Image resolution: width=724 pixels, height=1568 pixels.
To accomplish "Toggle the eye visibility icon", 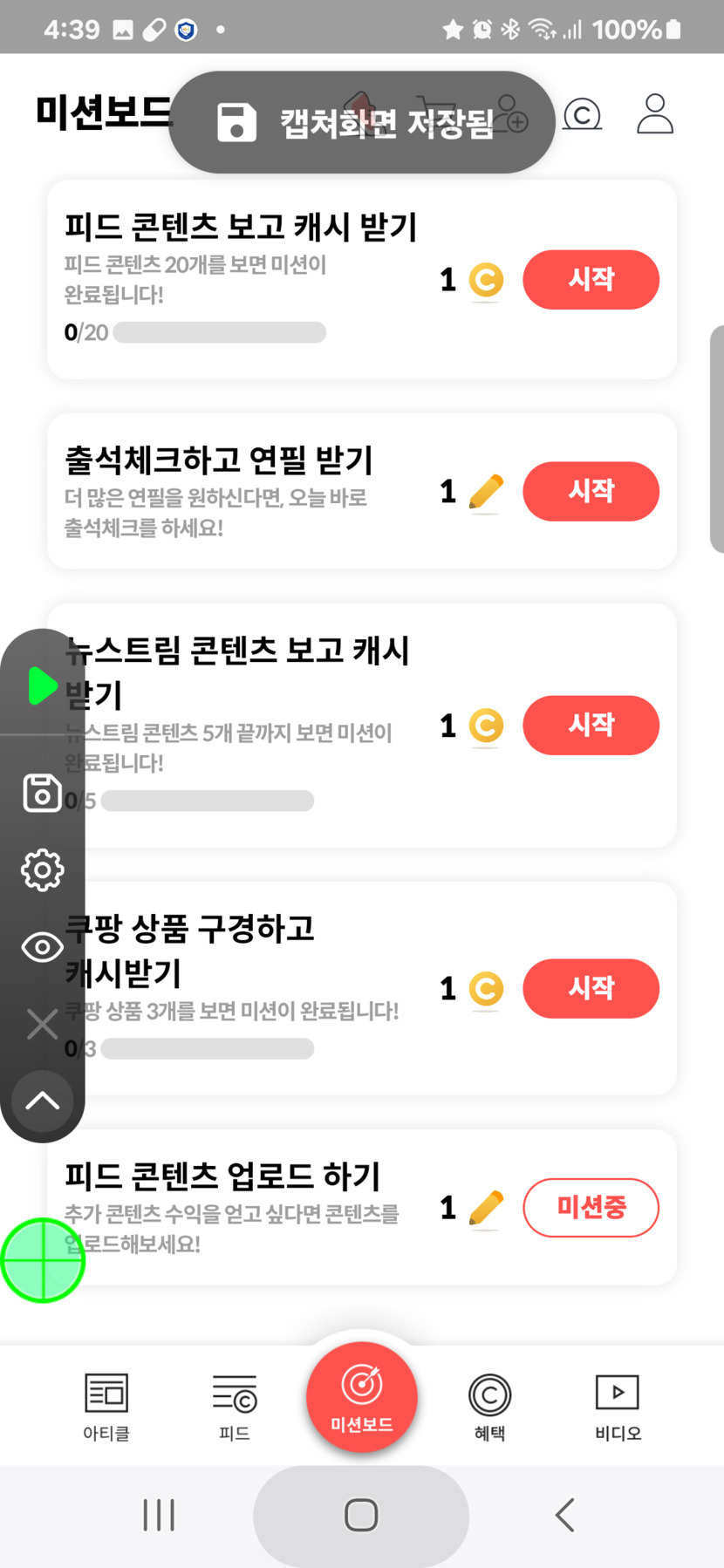I will pos(42,947).
